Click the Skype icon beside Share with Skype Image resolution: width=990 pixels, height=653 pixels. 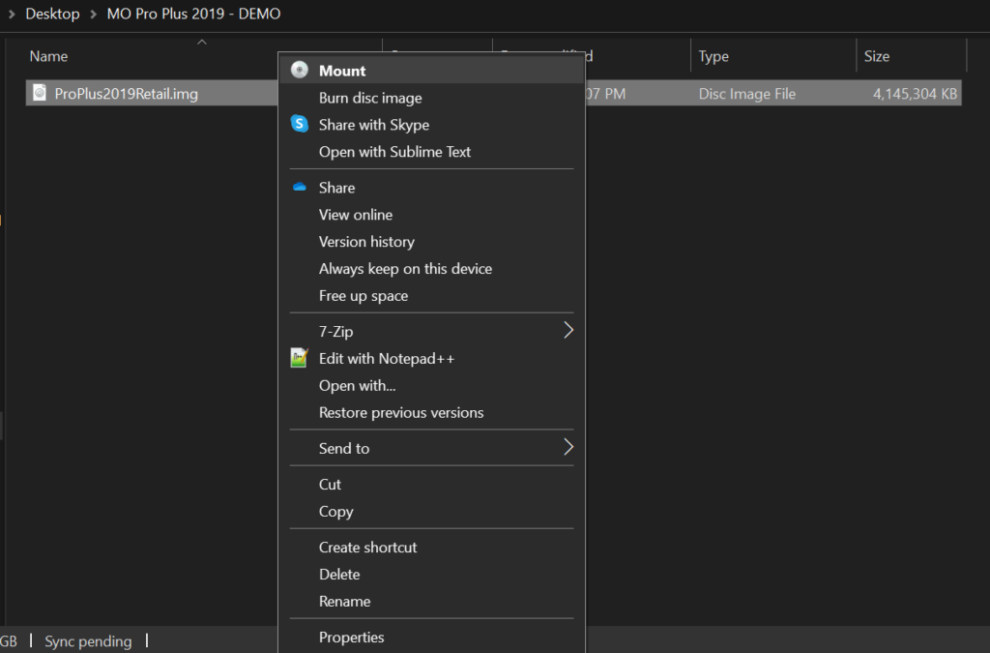pyautogui.click(x=299, y=124)
